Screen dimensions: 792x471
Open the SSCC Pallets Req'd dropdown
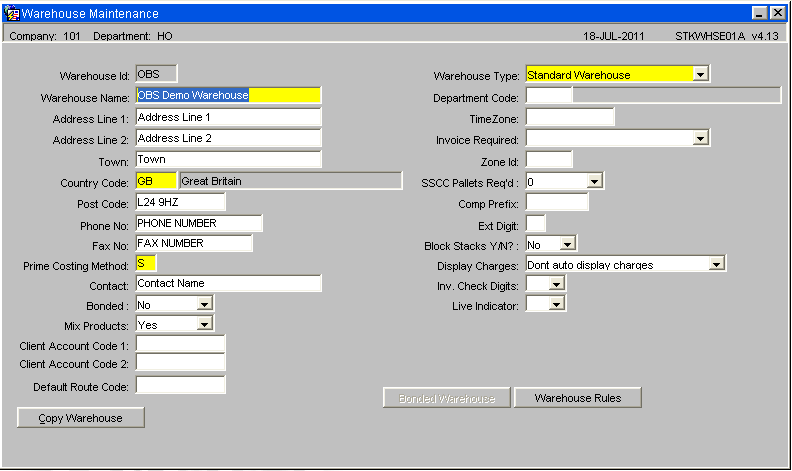(595, 181)
